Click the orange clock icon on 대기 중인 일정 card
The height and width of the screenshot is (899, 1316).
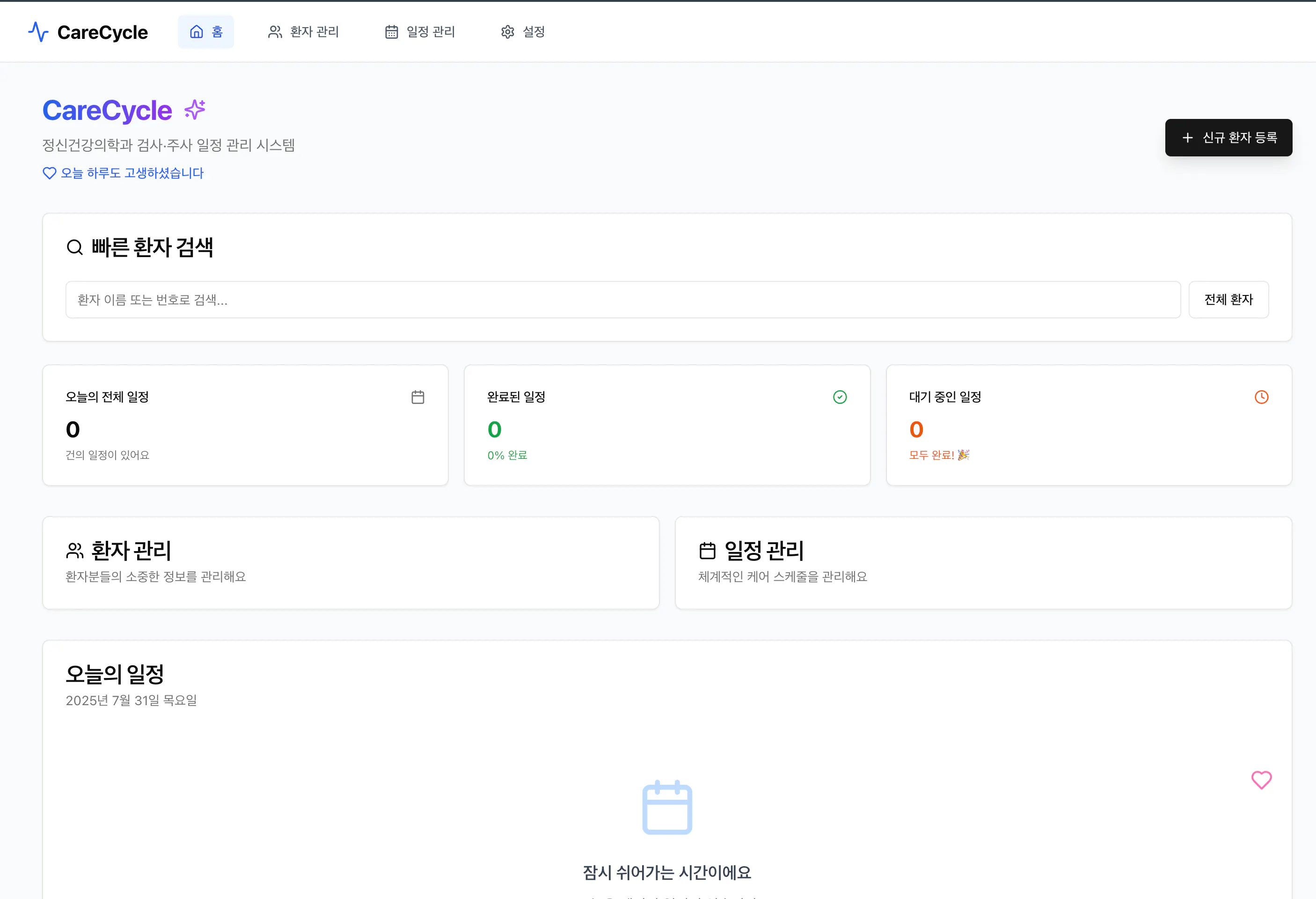[1261, 397]
